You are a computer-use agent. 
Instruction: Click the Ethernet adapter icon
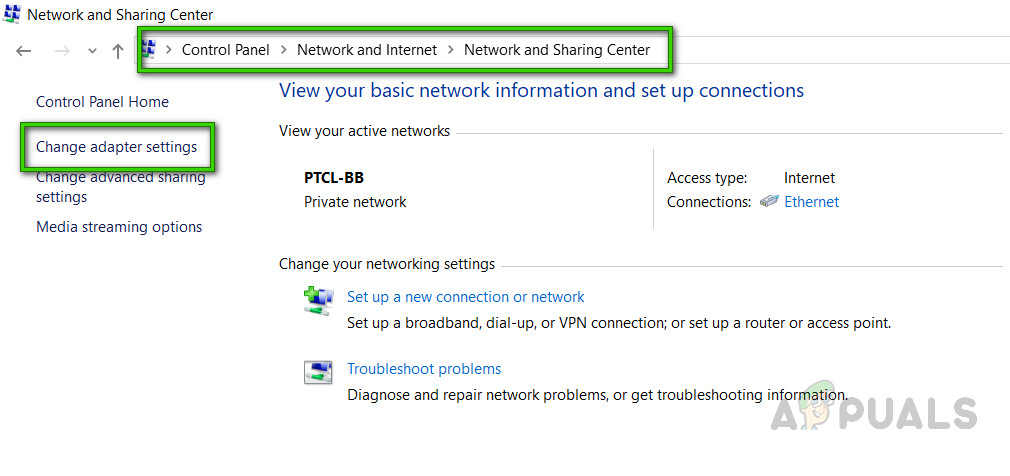coord(769,202)
